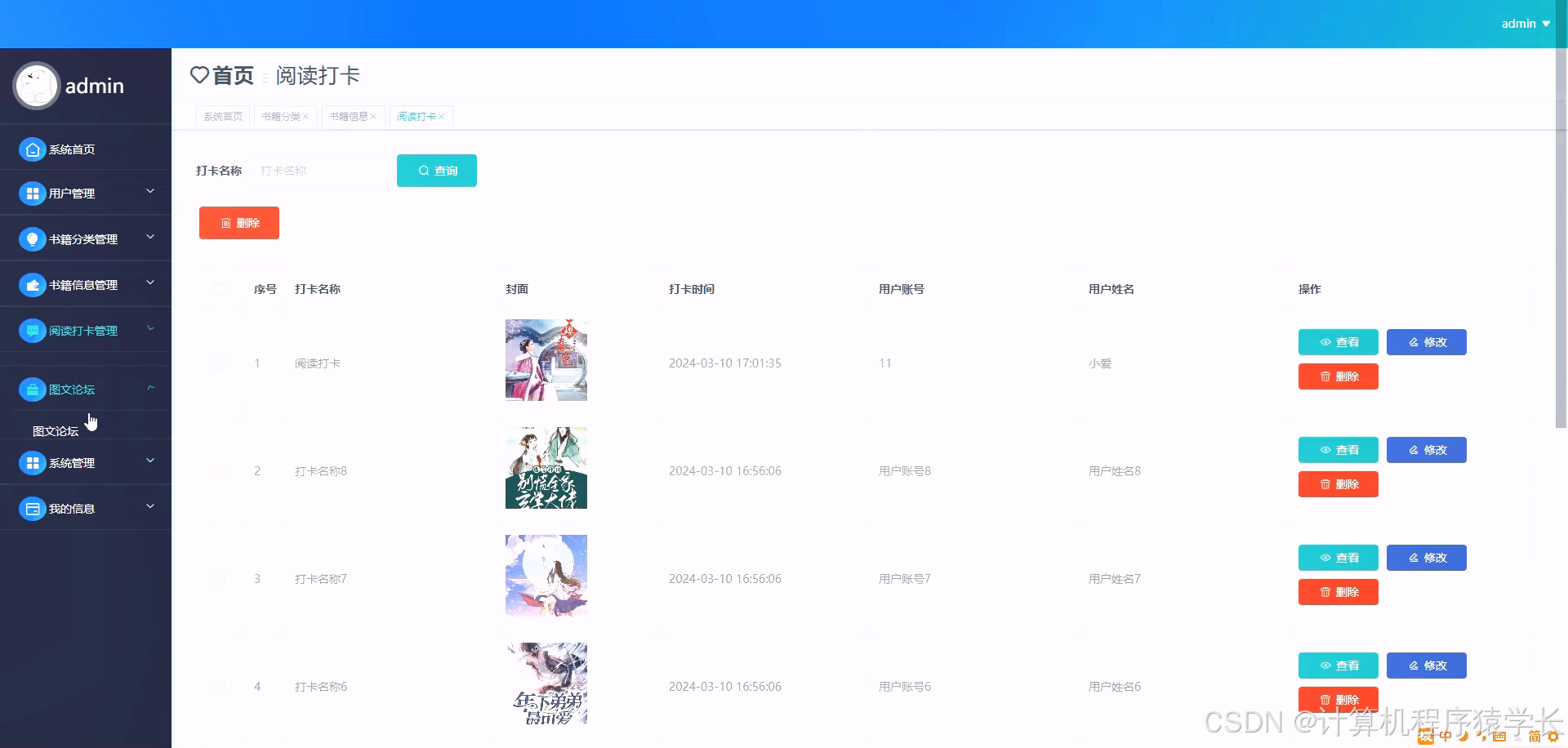Click 修改 for the 打卡名称8 row
This screenshot has height=748, width=1568.
tap(1426, 450)
